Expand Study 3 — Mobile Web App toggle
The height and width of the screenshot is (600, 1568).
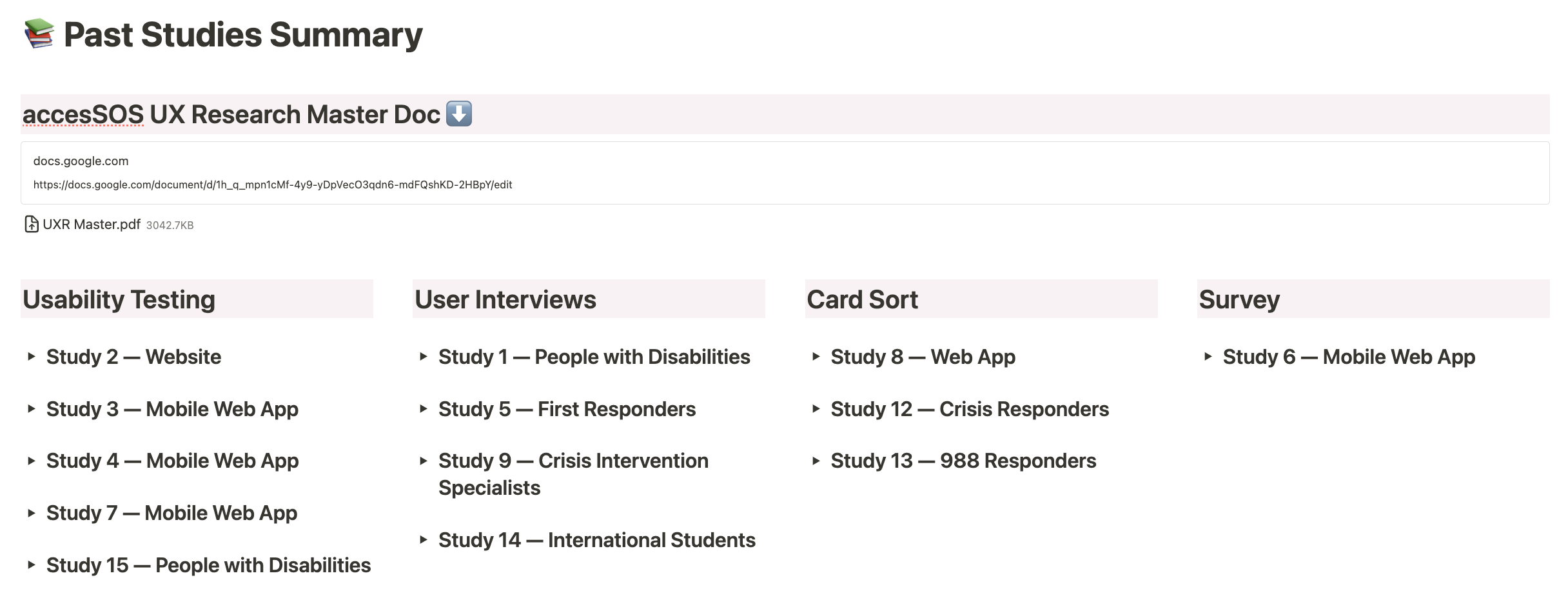31,408
